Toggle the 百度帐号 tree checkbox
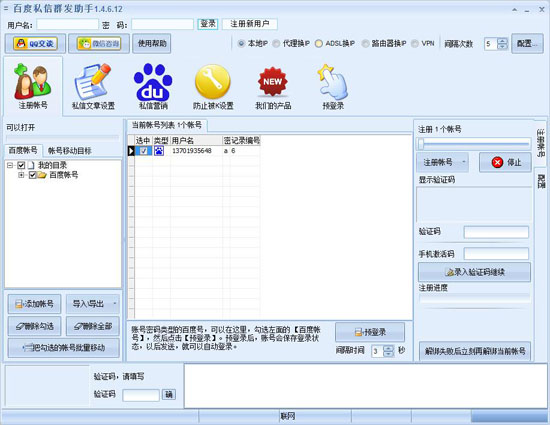The width and height of the screenshot is (550, 425). [32, 175]
